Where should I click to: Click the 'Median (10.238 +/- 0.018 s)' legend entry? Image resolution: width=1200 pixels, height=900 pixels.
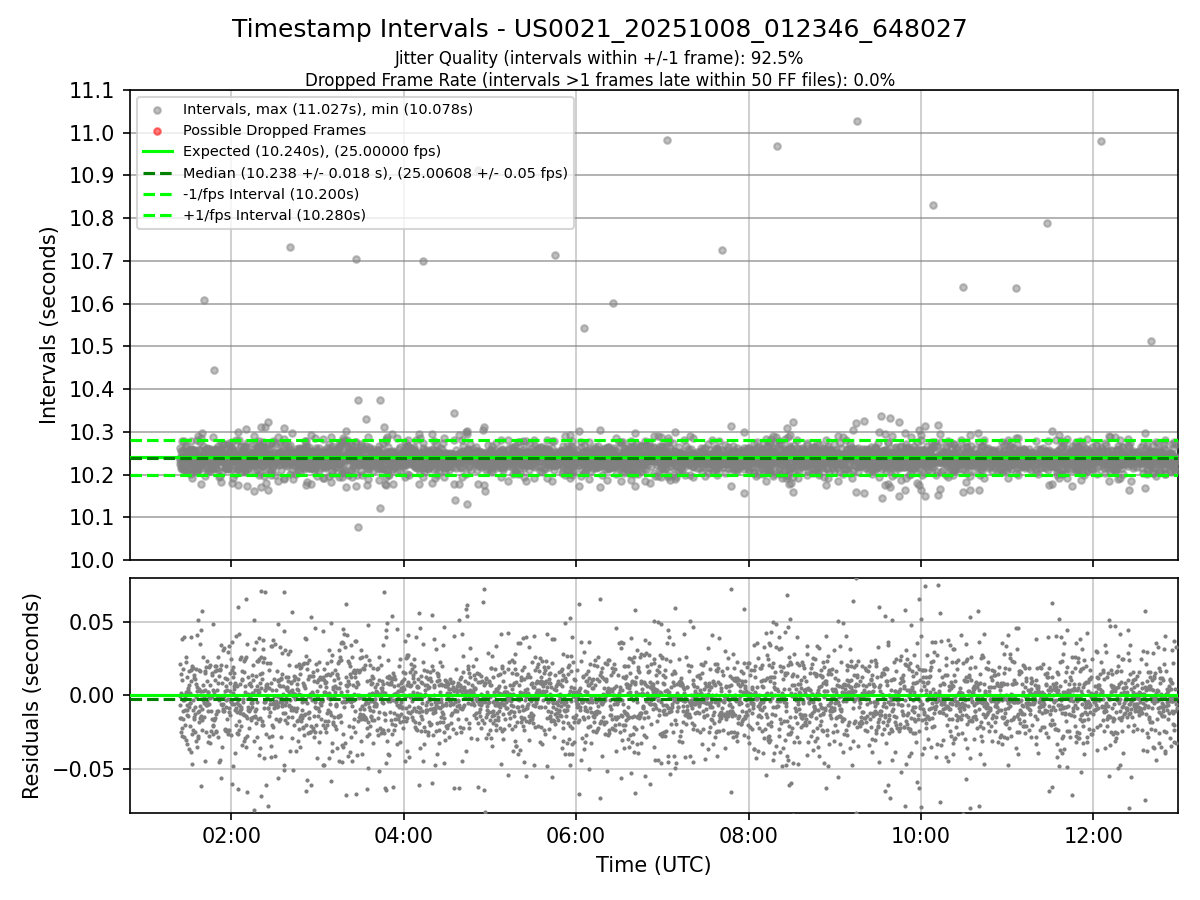tap(375, 173)
